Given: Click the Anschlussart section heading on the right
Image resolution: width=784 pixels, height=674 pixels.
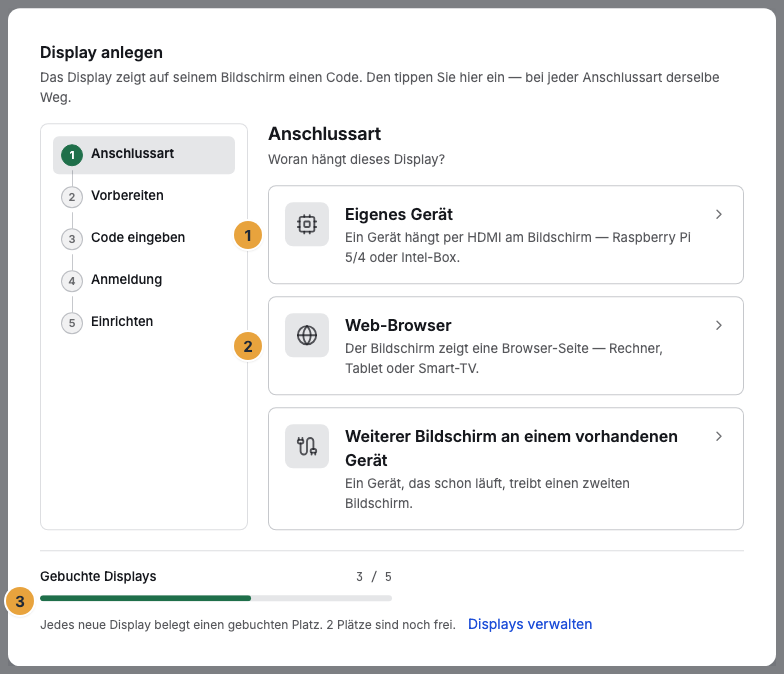Looking at the screenshot, I should (x=324, y=134).
